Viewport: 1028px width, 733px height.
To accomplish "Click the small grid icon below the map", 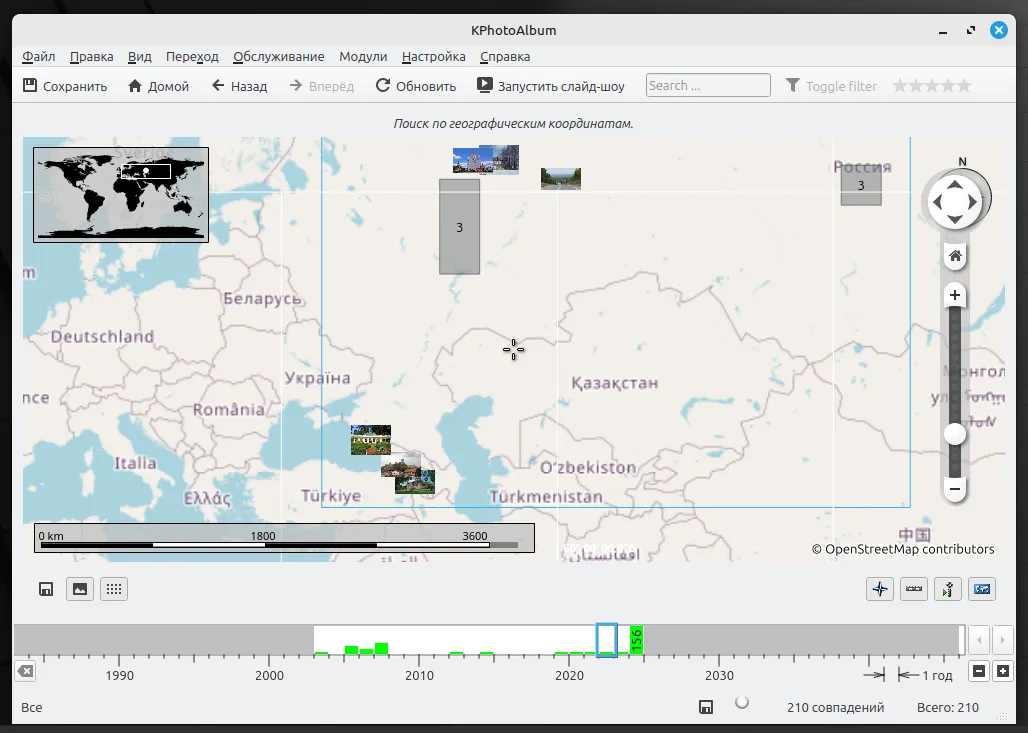I will tap(114, 589).
